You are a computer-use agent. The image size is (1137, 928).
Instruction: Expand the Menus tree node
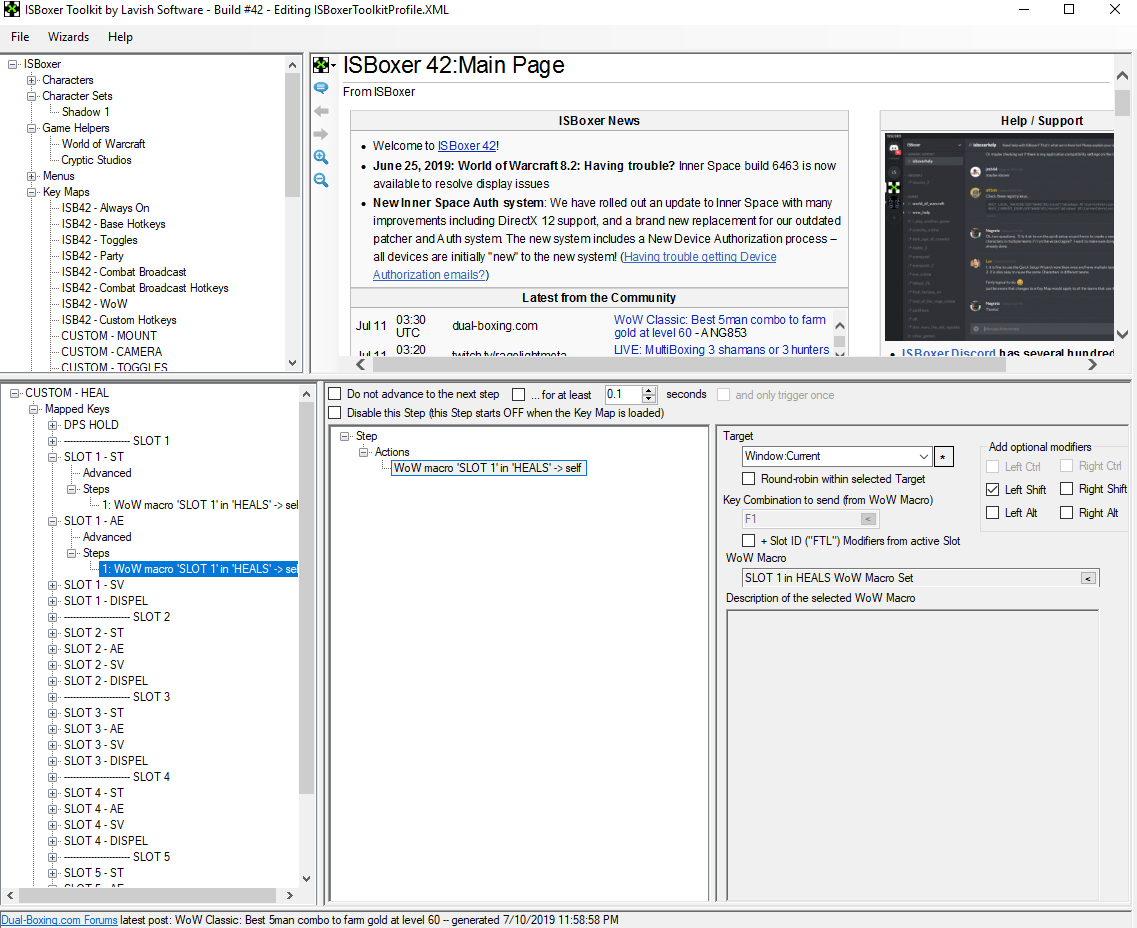(x=32, y=176)
